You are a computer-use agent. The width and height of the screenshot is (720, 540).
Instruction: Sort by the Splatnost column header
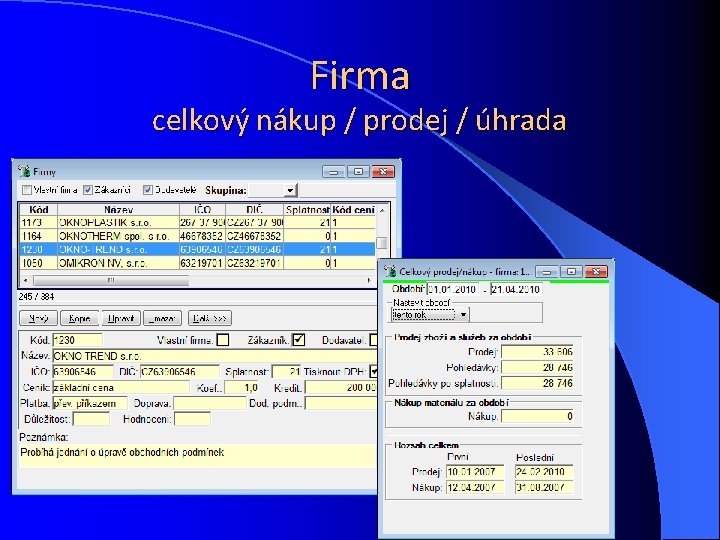pos(307,210)
